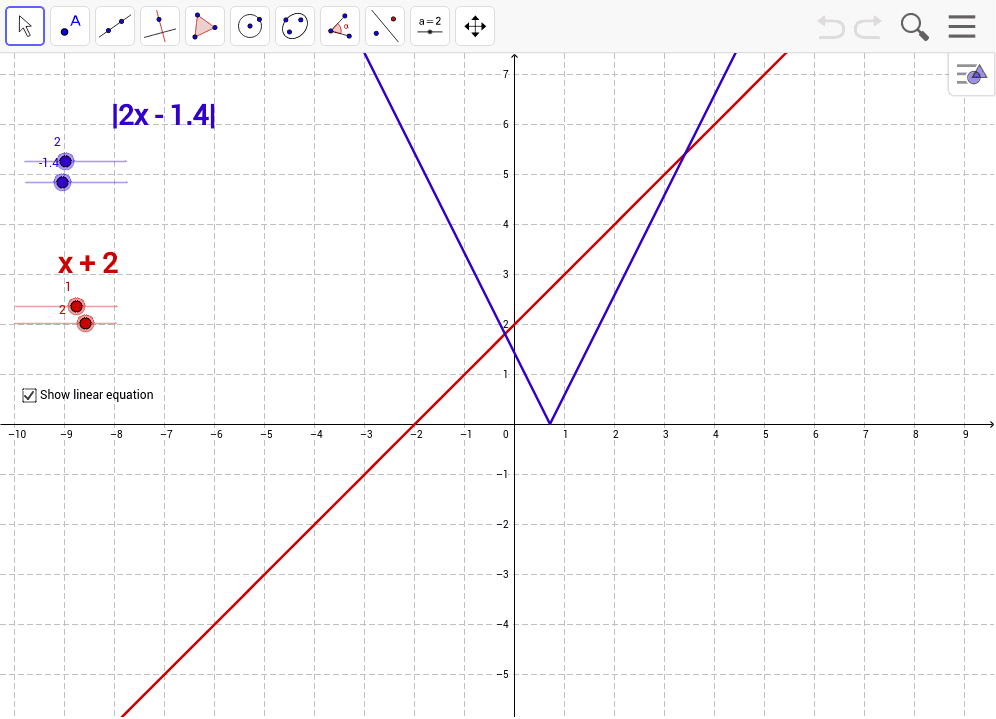Click the upper red slider handle
Viewport: 996px width, 719px height.
click(76, 307)
